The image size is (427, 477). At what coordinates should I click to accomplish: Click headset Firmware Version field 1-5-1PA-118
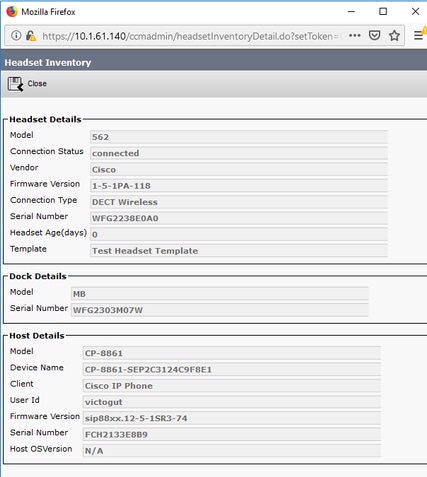[239, 186]
